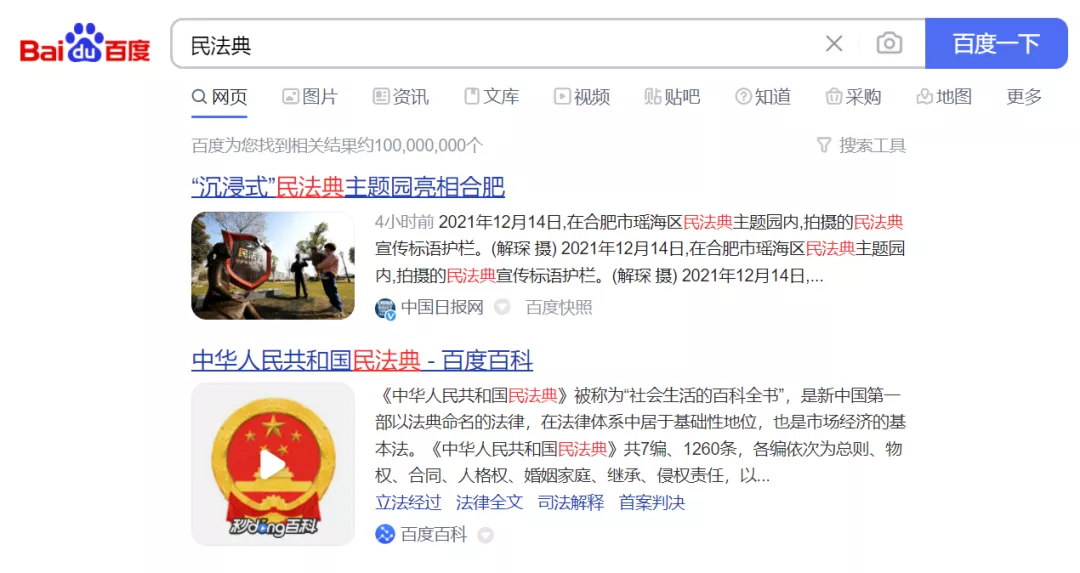The height and width of the screenshot is (573, 1080).
Task: Click the 百度一下 search button
Action: tap(996, 44)
